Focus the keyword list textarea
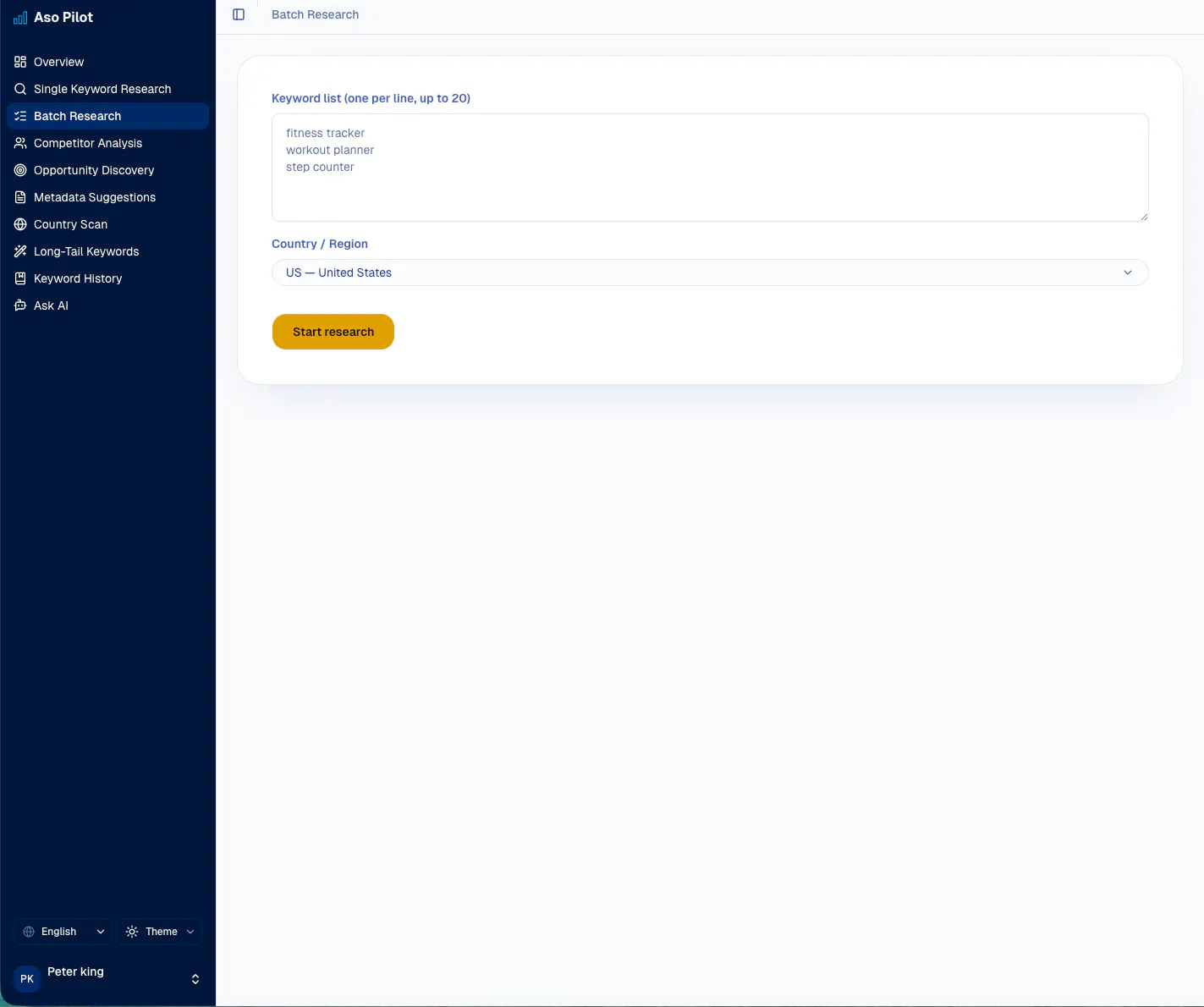The width and height of the screenshot is (1204, 1007). (x=710, y=168)
